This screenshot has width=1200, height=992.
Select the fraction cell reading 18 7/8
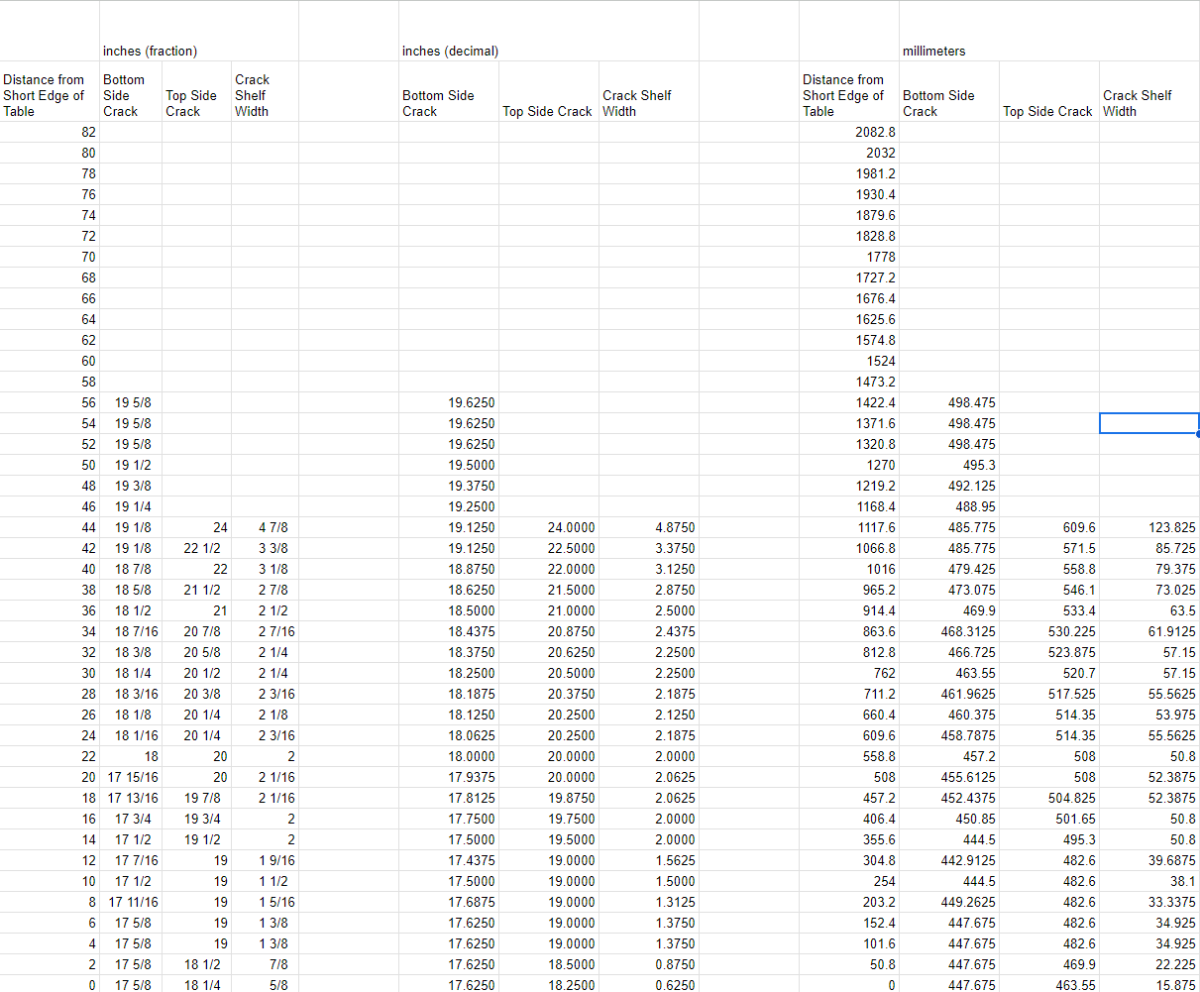[x=131, y=569]
